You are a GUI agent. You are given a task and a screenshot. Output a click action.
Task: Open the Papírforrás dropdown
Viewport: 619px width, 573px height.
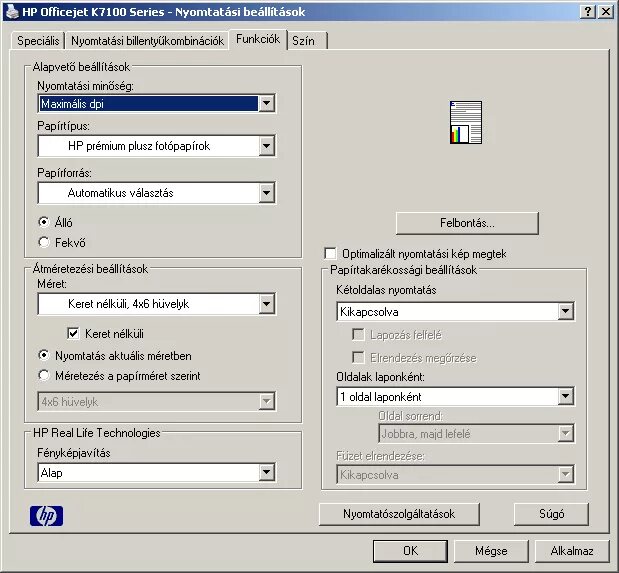pyautogui.click(x=157, y=193)
